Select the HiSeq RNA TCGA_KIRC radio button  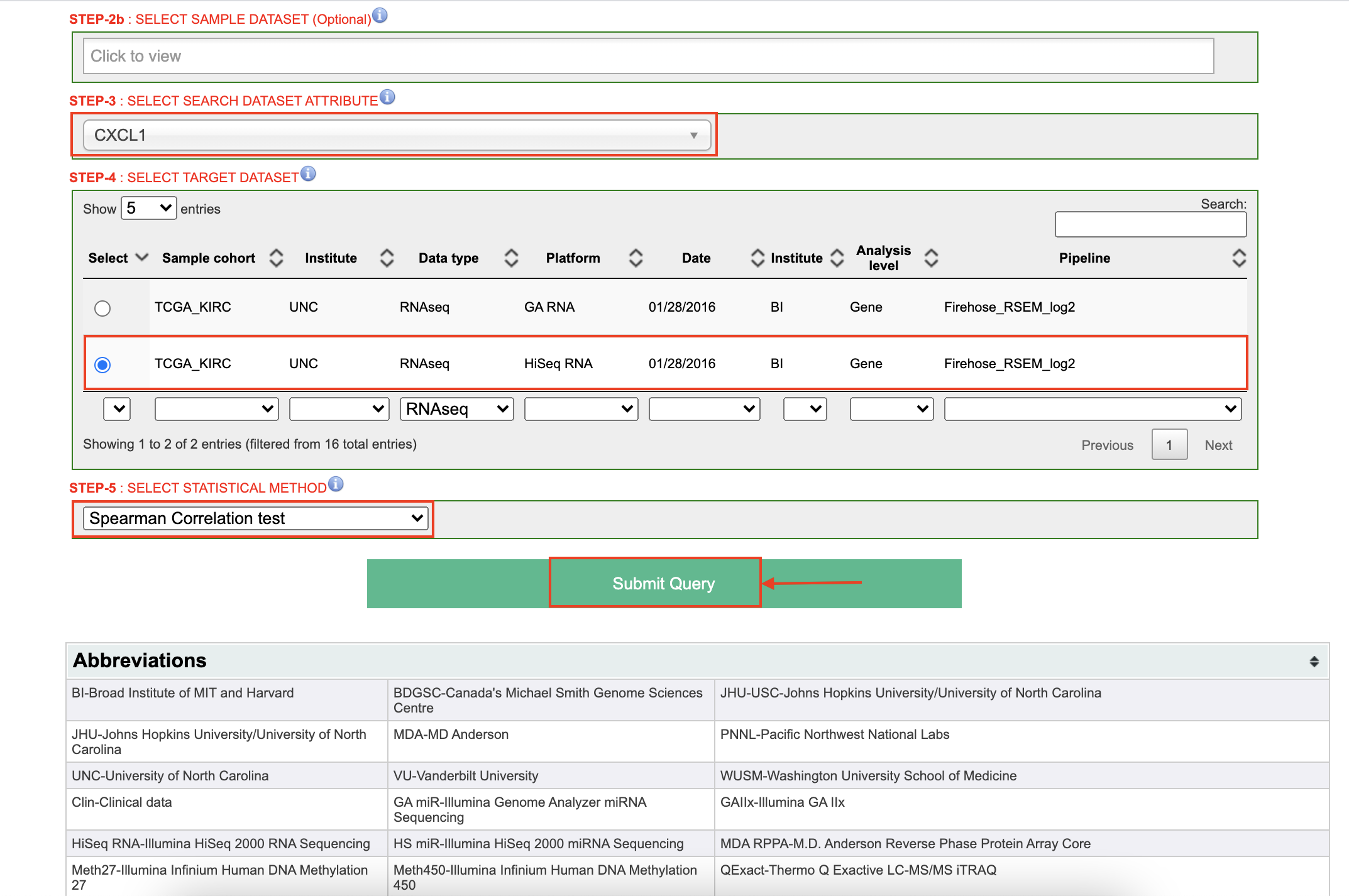click(x=102, y=365)
